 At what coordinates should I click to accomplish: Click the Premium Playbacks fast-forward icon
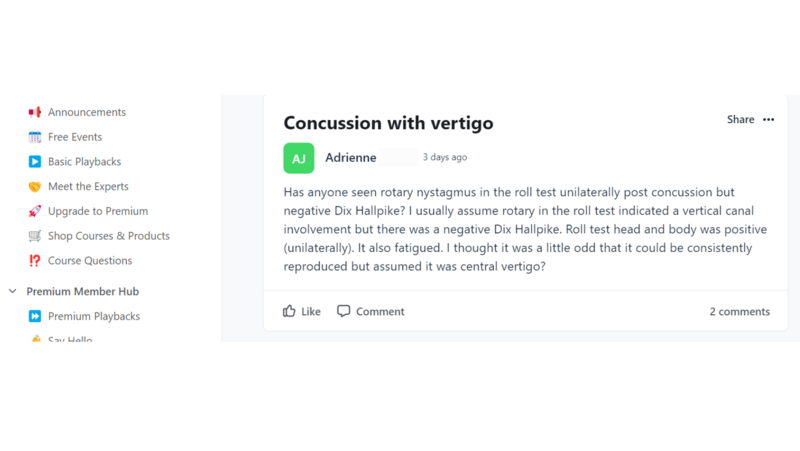tap(35, 316)
